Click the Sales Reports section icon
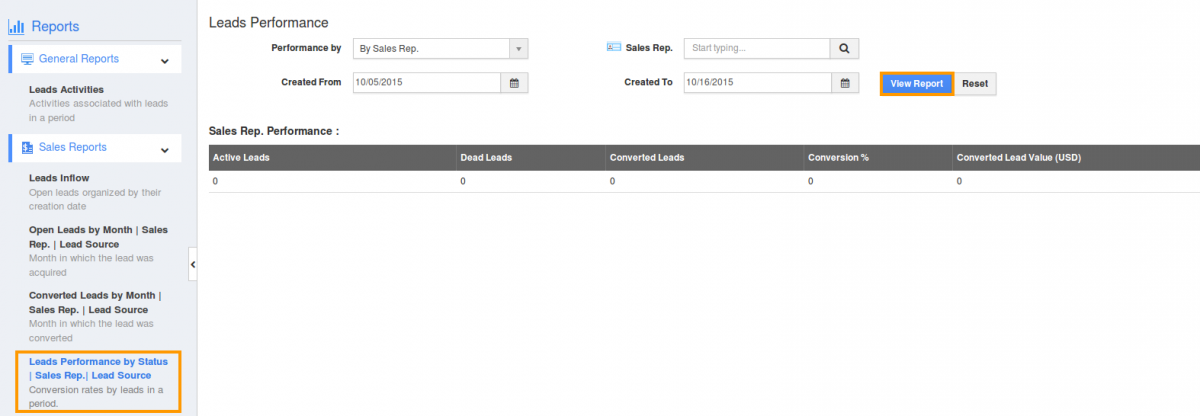The image size is (1200, 416). [27, 148]
